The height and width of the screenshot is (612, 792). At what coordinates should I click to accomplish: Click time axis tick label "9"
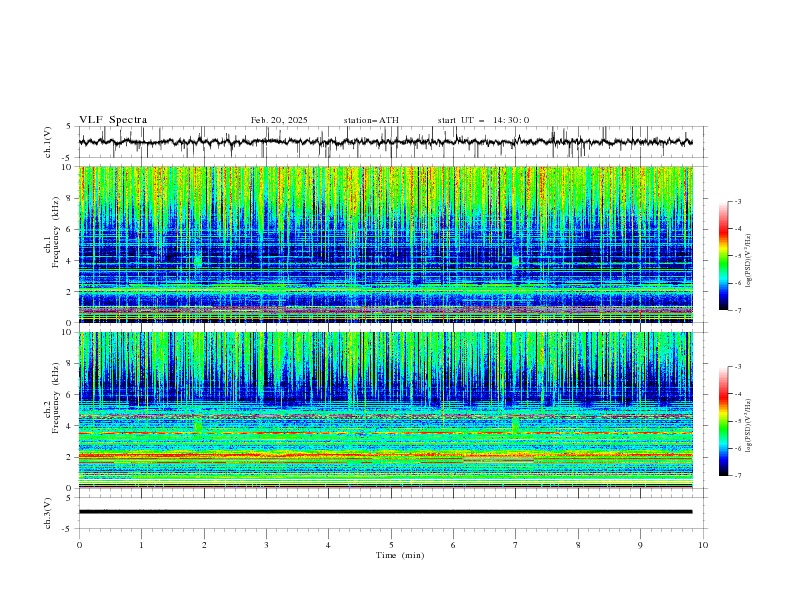(640, 545)
